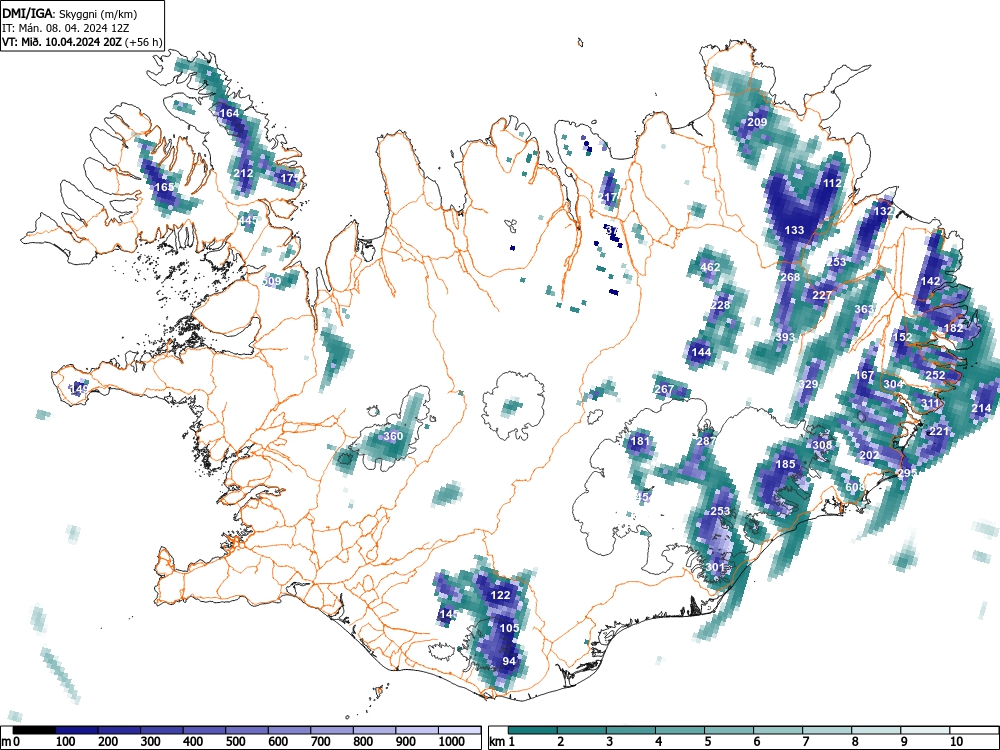Click the 1000 label on the metre legend

pyautogui.click(x=451, y=742)
